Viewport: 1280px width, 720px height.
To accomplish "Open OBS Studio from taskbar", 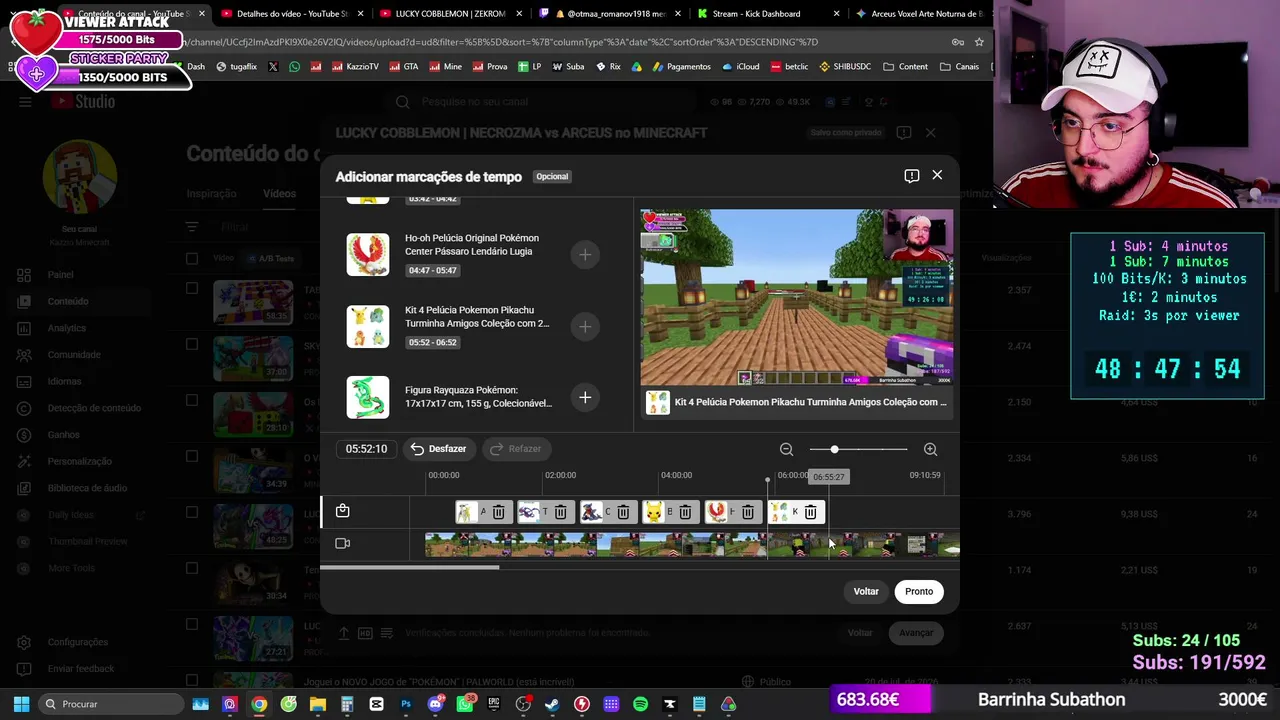I will (x=523, y=704).
